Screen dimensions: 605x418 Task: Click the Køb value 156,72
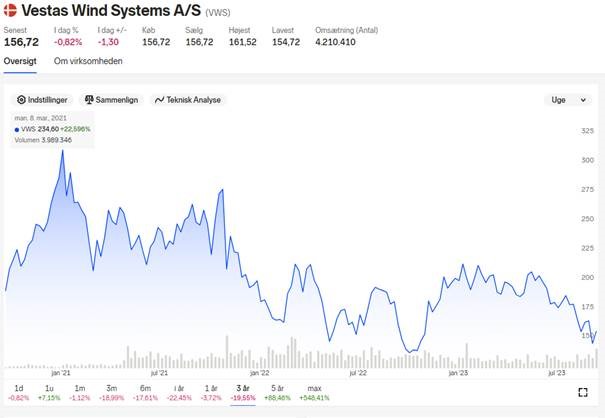156,42
